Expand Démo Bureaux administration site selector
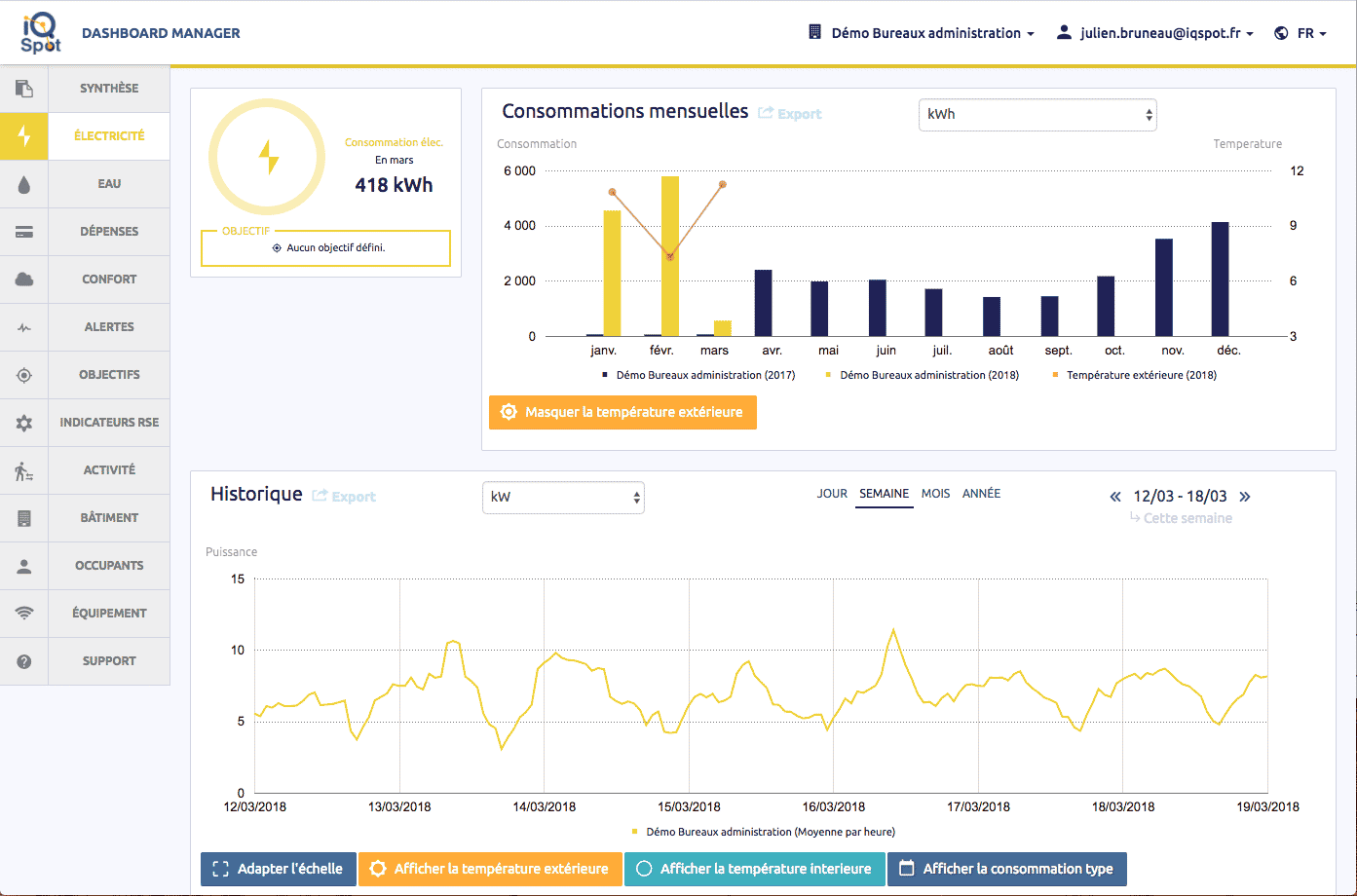Screen dimensions: 1357x896 click(922, 33)
